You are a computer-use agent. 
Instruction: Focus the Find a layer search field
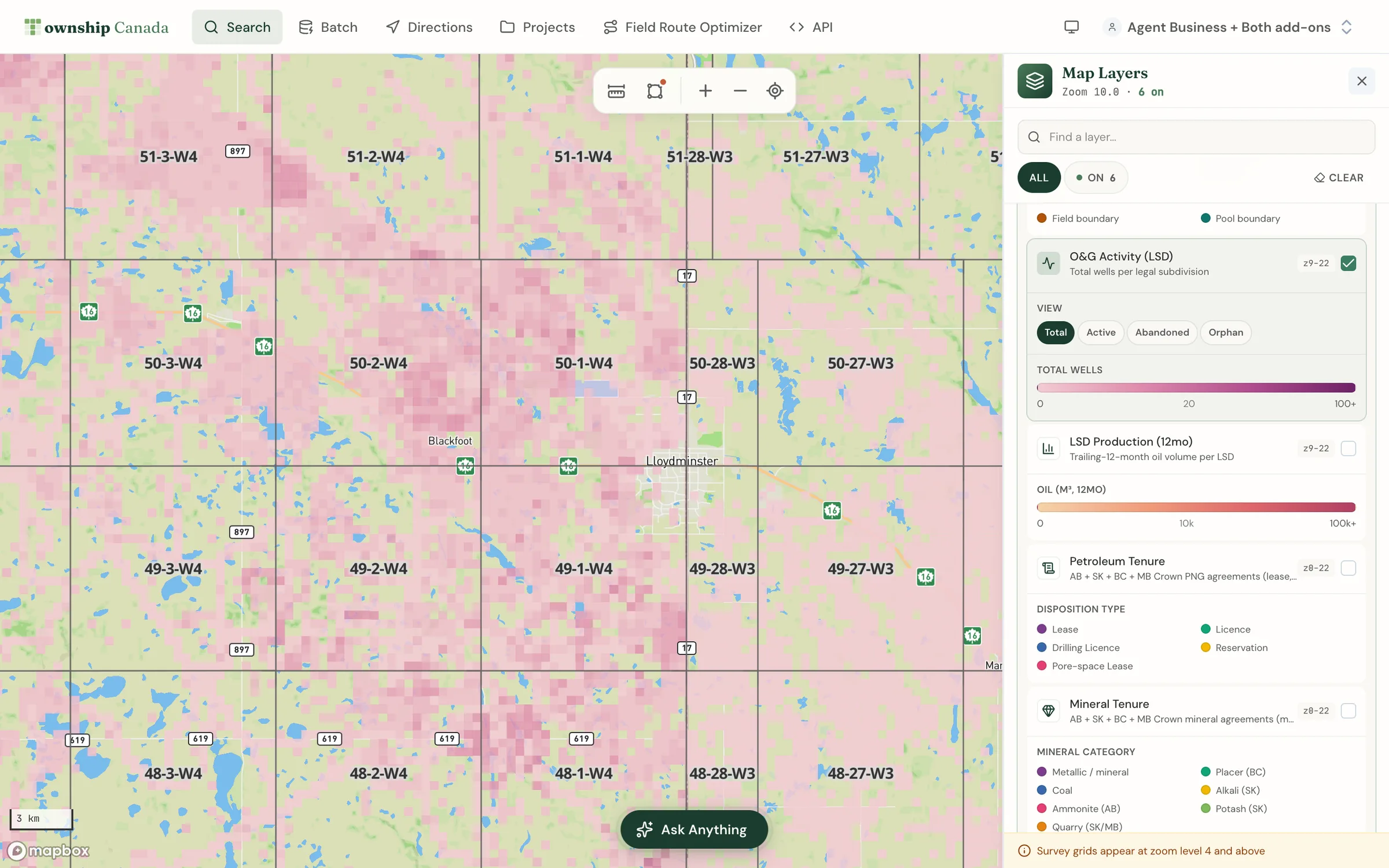coord(1196,137)
